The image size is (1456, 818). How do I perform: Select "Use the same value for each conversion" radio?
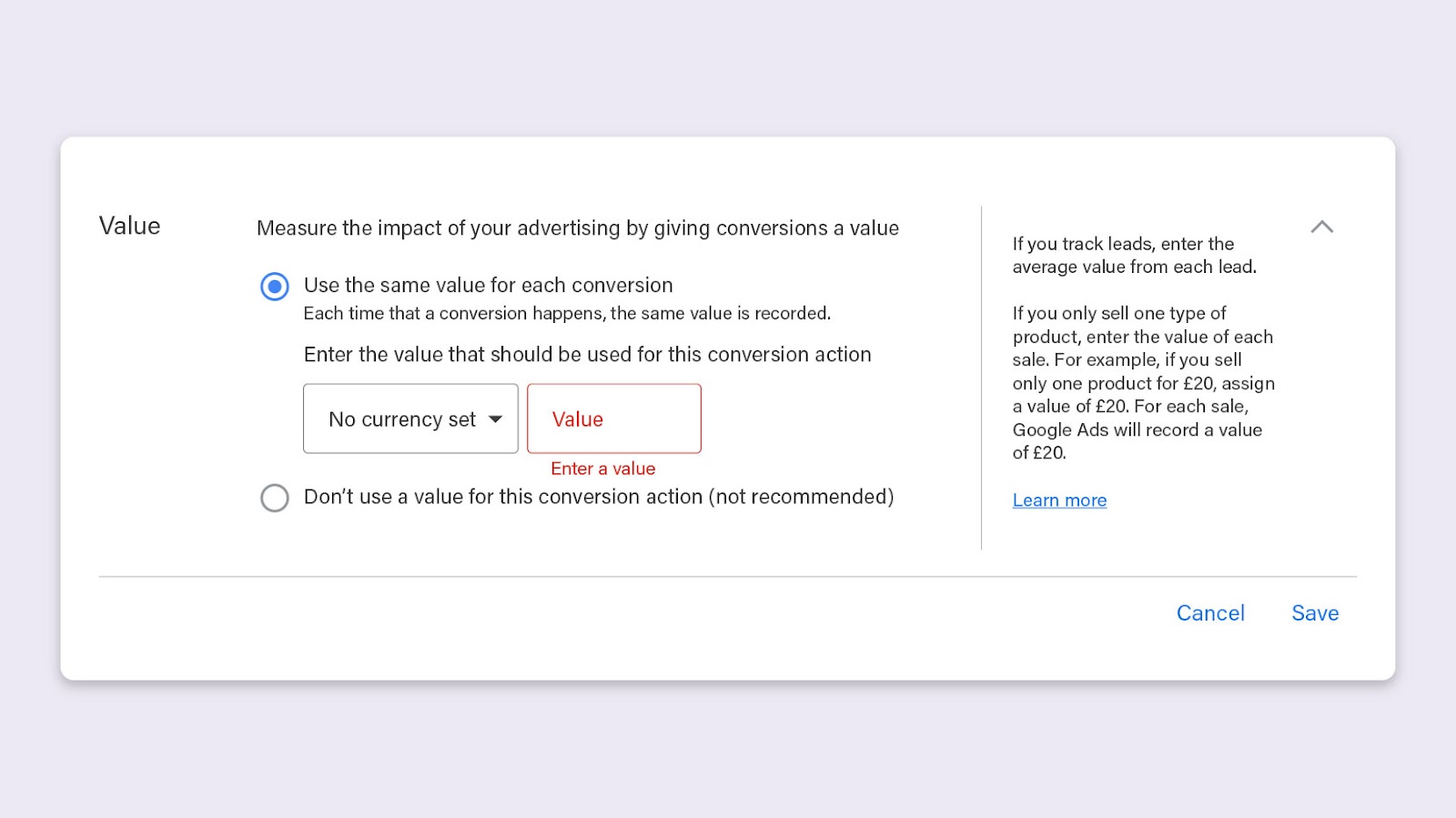click(275, 287)
